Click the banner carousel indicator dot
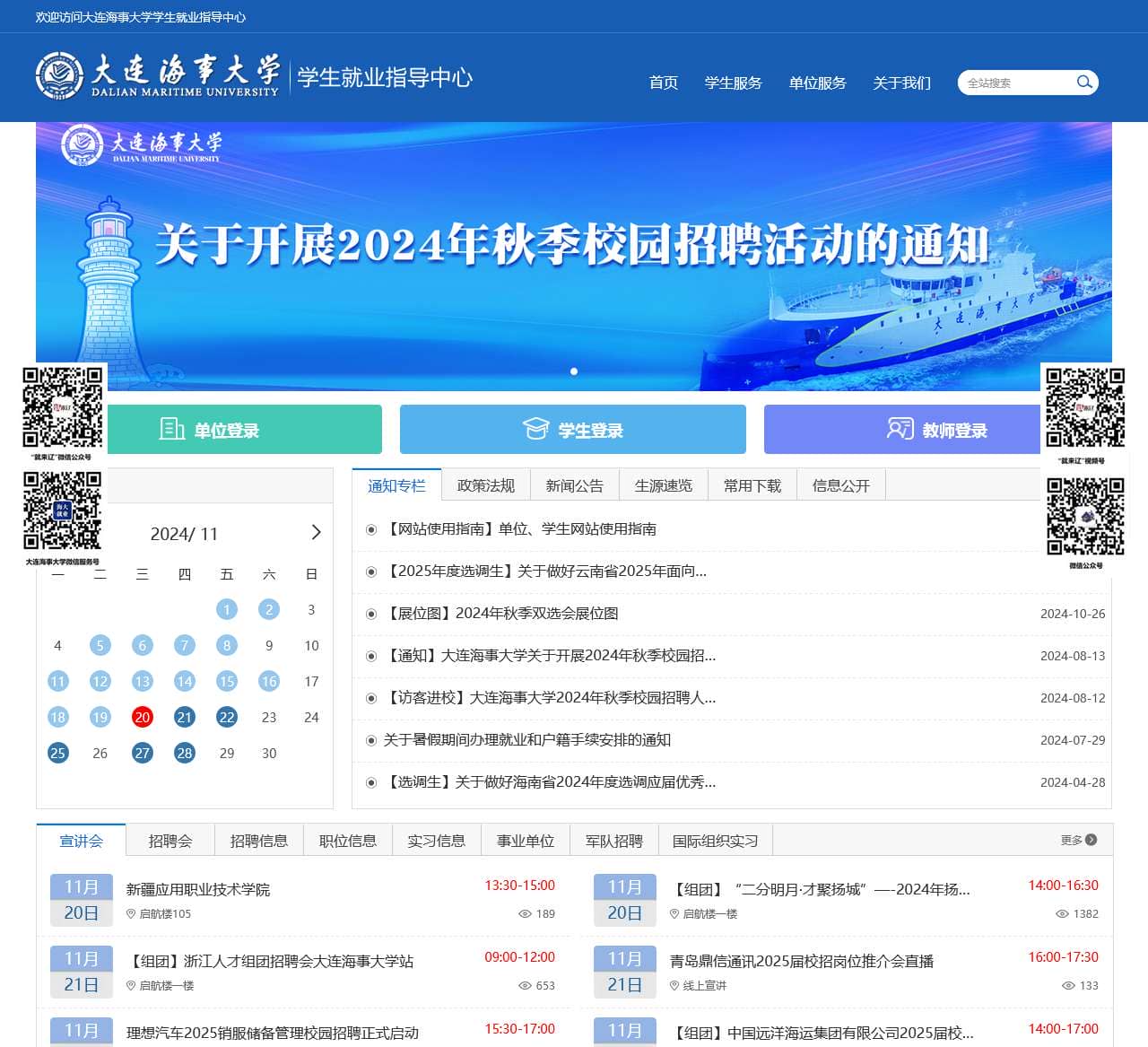The height and width of the screenshot is (1047, 1148). coord(574,371)
